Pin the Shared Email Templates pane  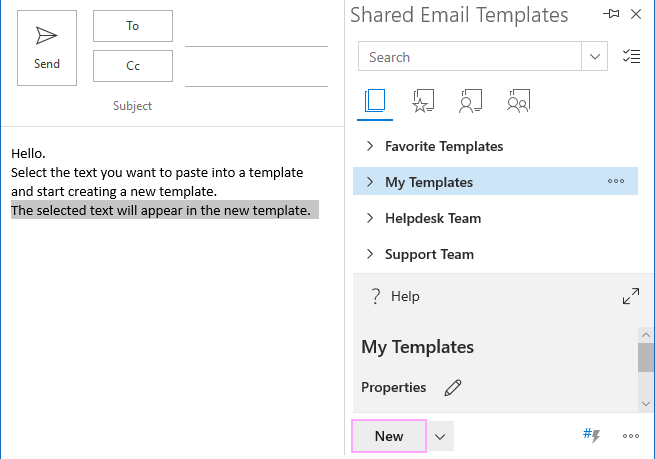pyautogui.click(x=611, y=14)
